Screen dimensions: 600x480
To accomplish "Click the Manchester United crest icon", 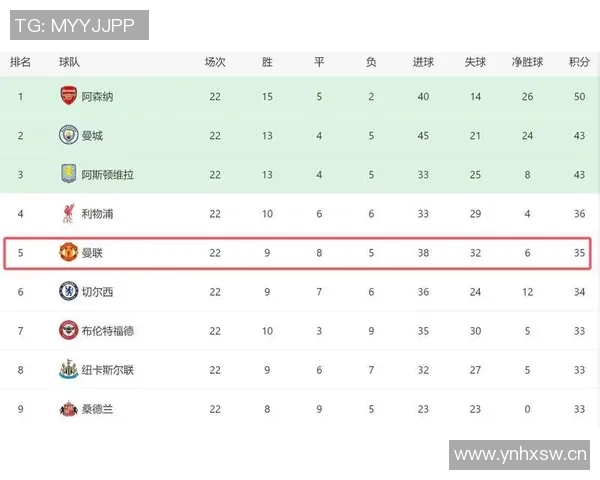I will pyautogui.click(x=68, y=253).
